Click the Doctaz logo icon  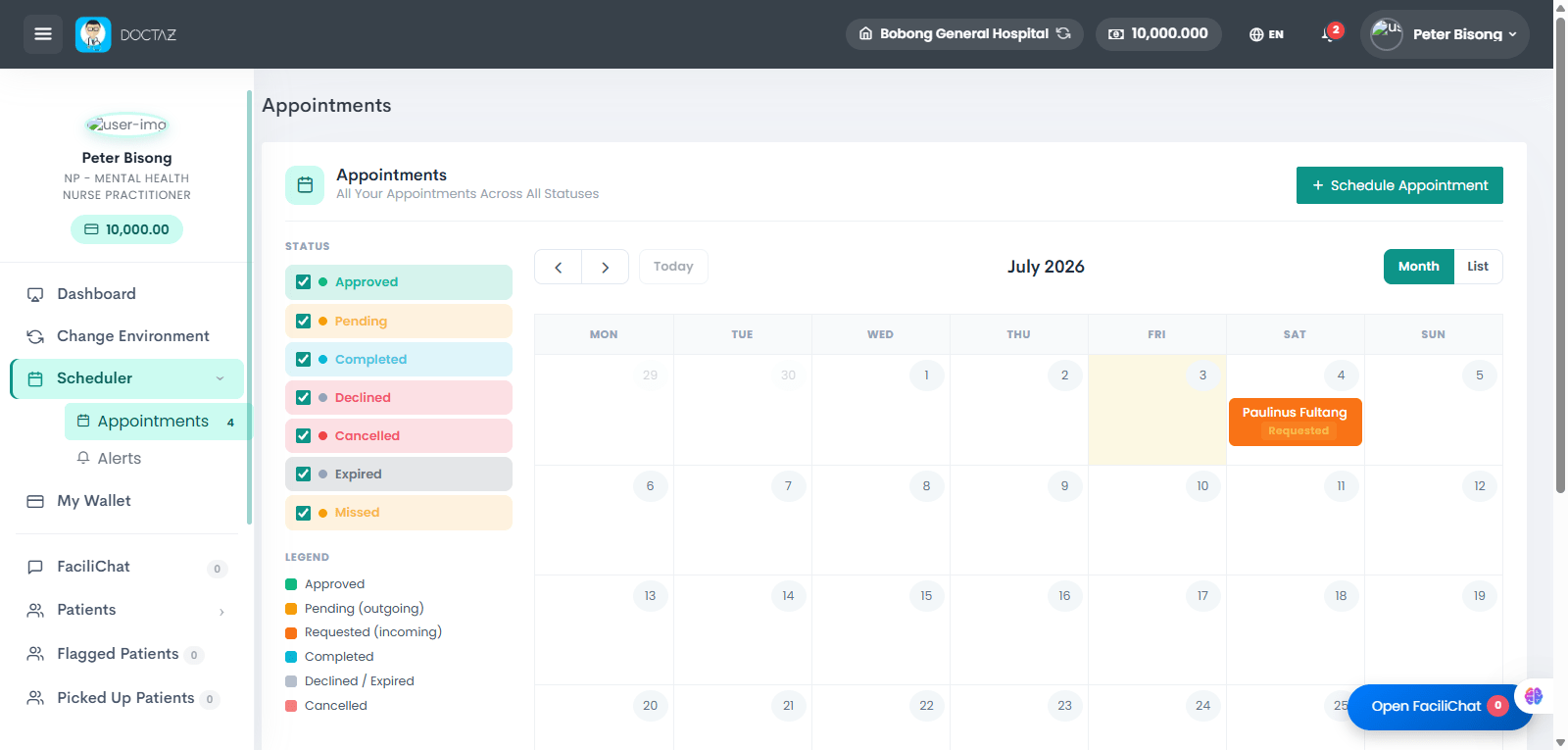coord(93,34)
